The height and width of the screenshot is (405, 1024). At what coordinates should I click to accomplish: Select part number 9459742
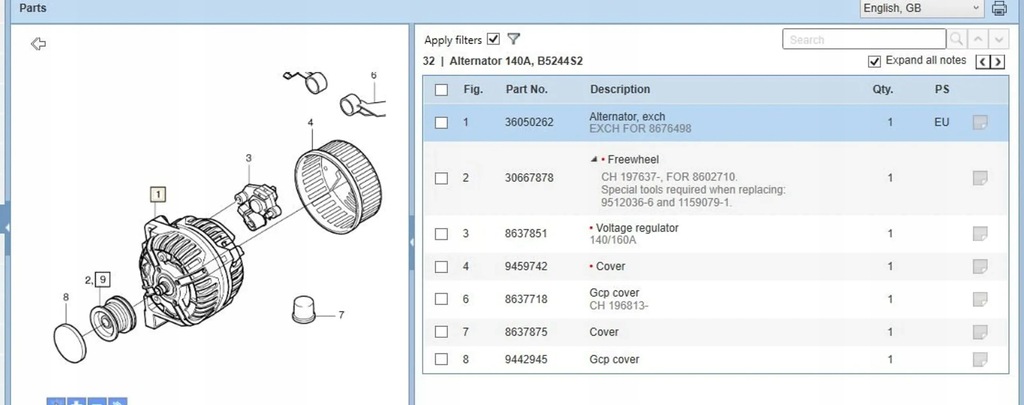[526, 267]
